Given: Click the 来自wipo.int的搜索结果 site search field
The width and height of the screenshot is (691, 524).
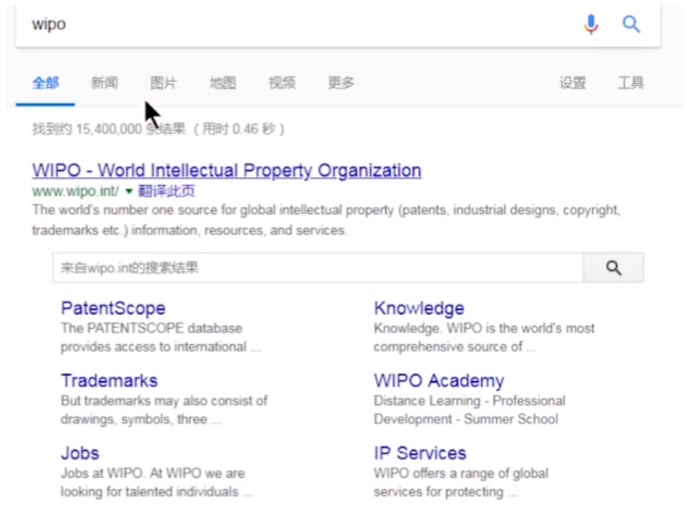Looking at the screenshot, I should [317, 268].
